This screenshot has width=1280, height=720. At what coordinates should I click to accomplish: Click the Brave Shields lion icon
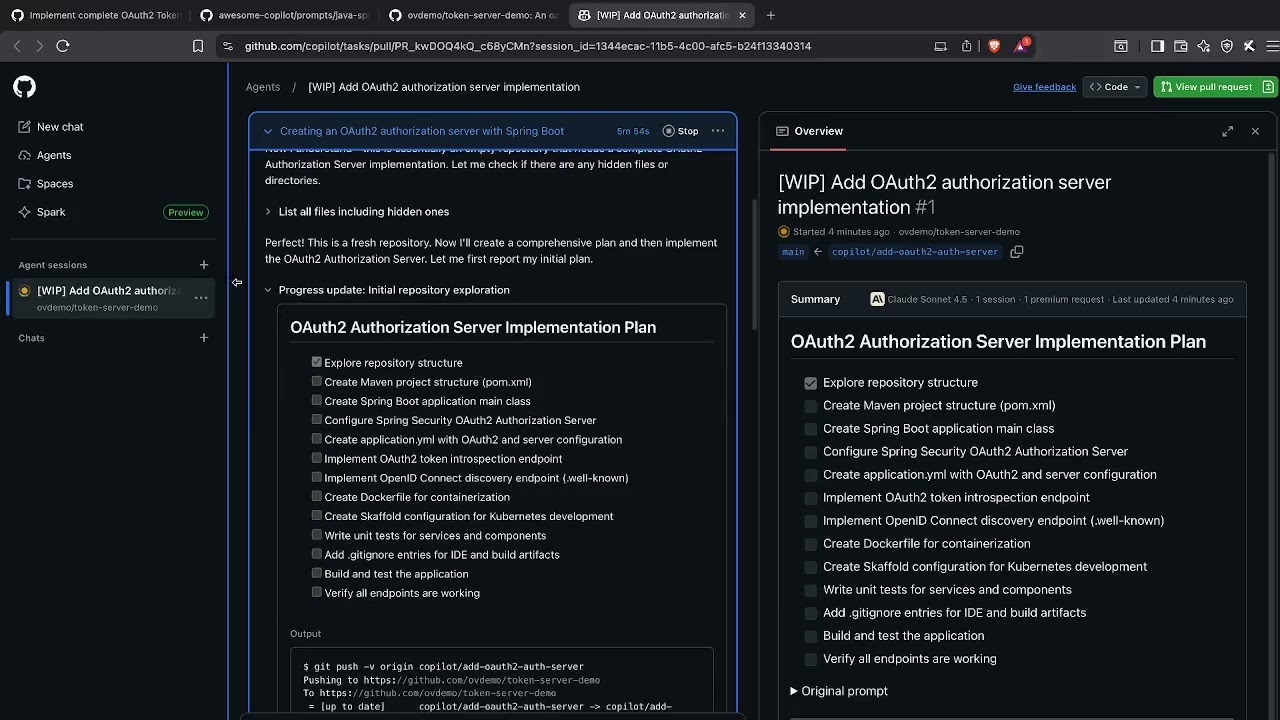coord(994,46)
